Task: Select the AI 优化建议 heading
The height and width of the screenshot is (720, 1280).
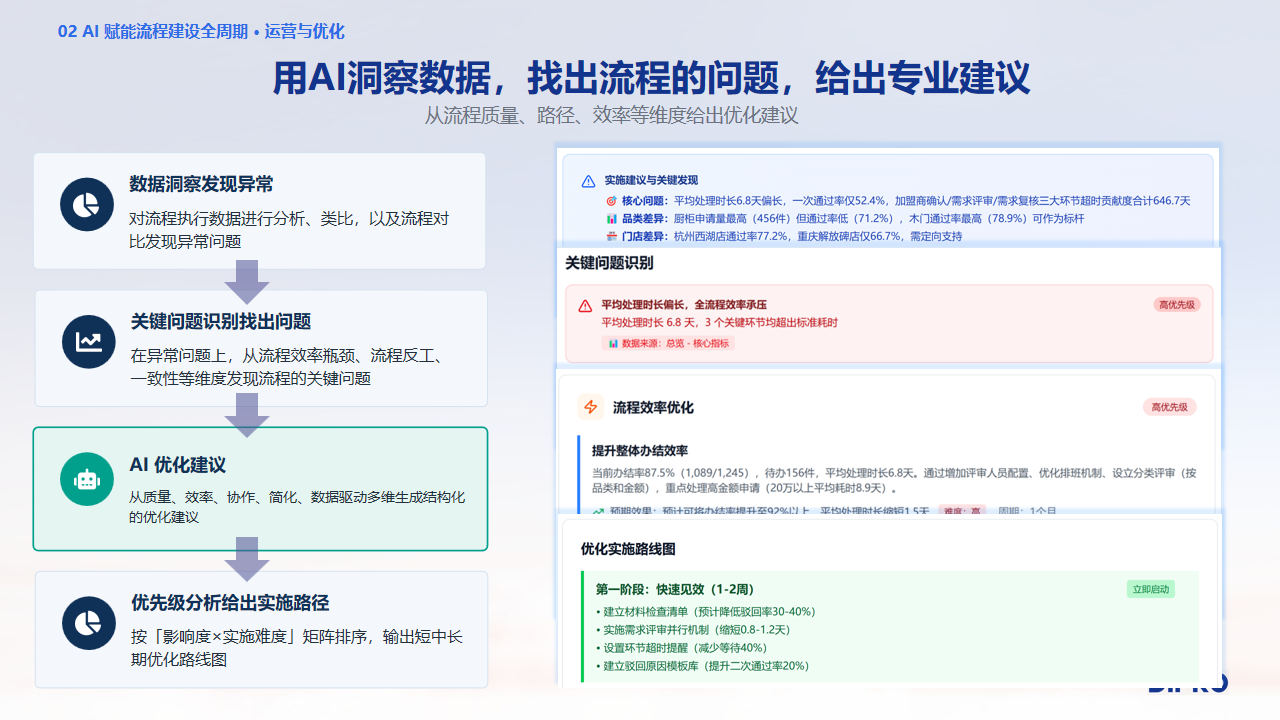Action: click(x=177, y=465)
